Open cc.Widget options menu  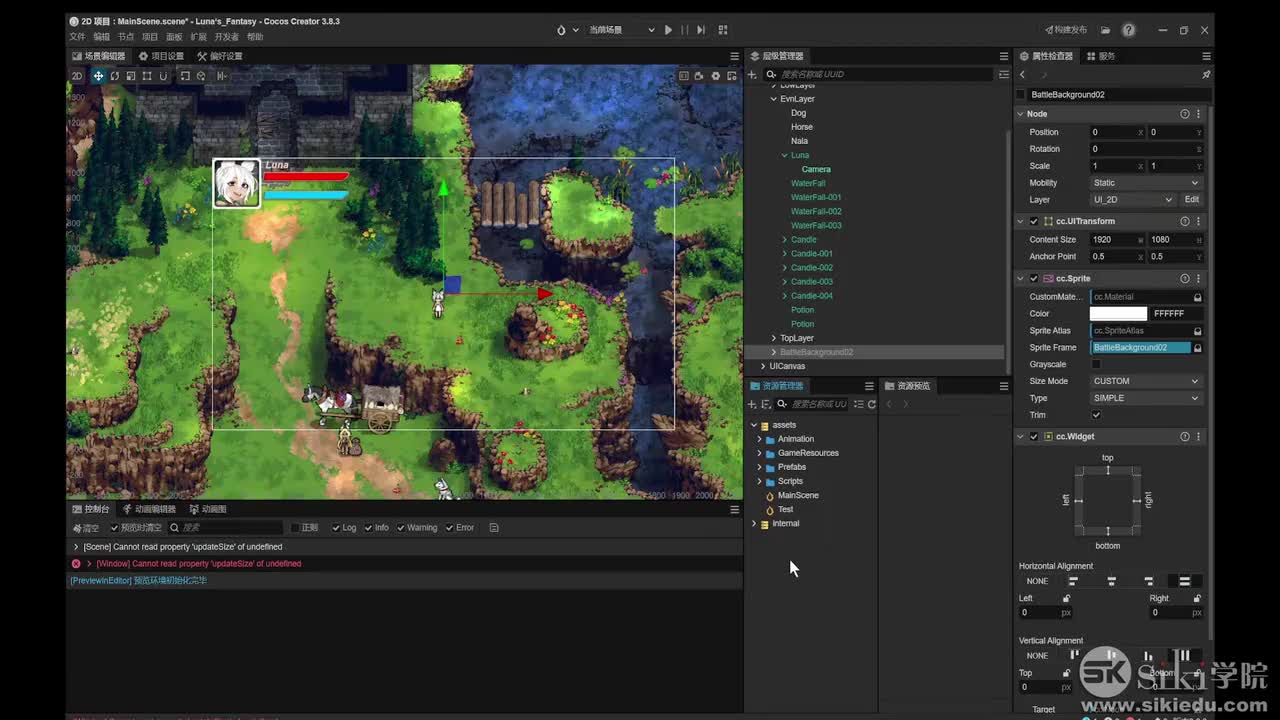point(1199,437)
